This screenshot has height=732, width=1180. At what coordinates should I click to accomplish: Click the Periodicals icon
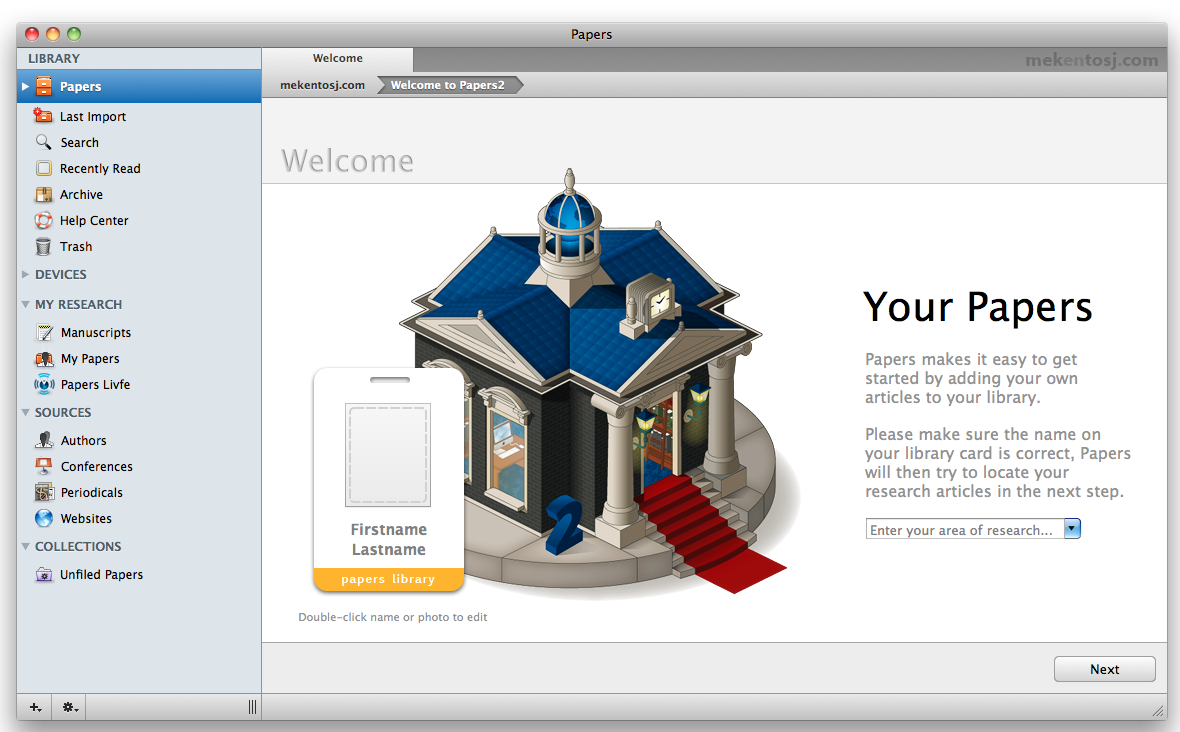coord(44,493)
